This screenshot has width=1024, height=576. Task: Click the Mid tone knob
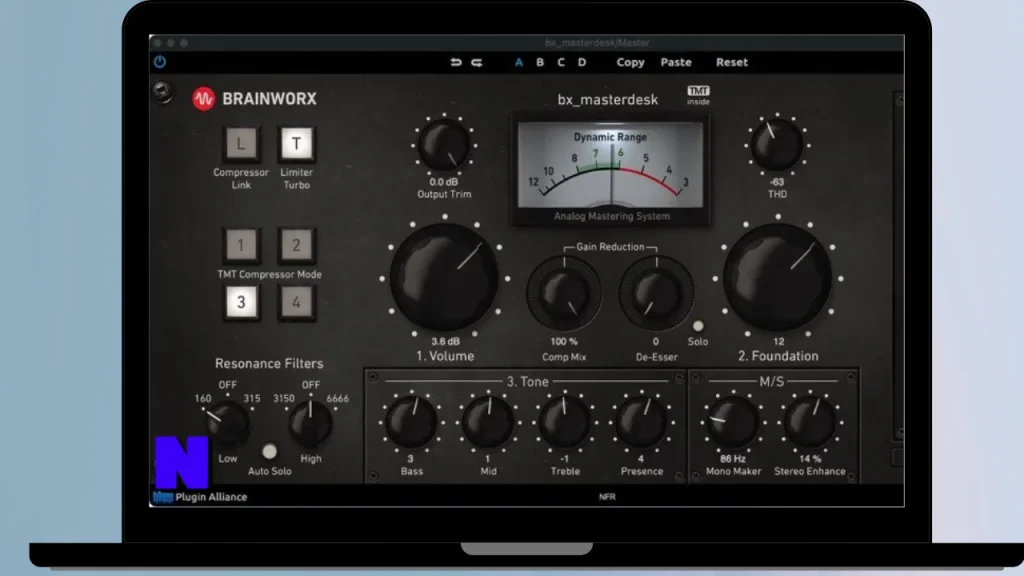pos(488,422)
